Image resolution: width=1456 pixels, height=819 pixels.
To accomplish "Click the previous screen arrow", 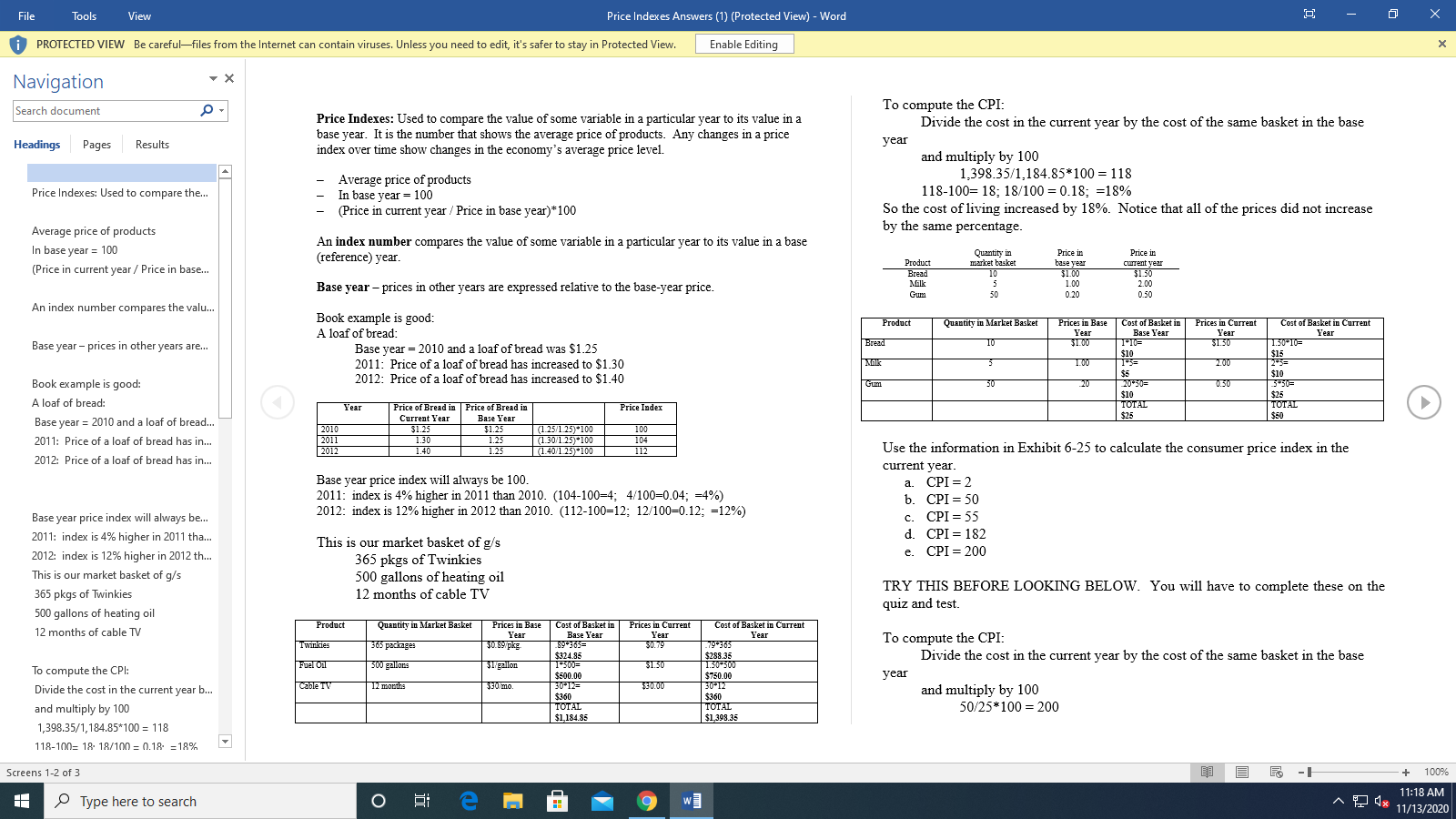I will coord(278,401).
